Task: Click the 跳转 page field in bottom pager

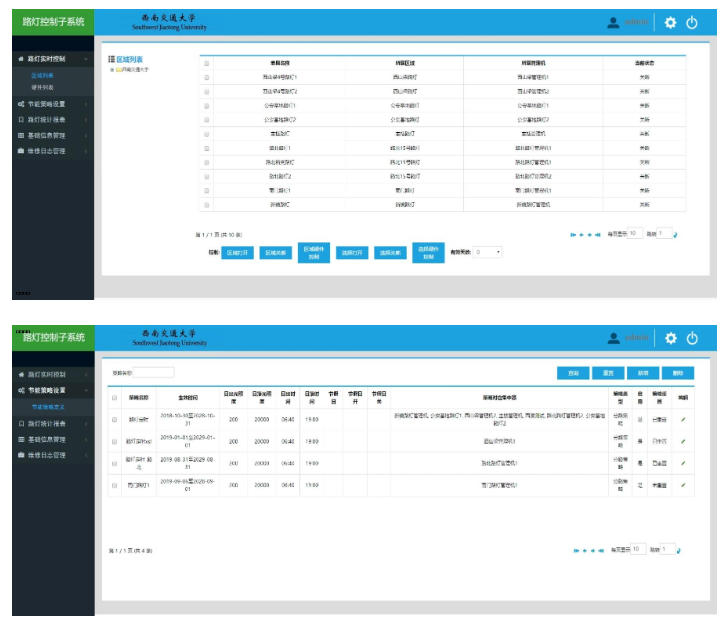Action: pos(668,549)
